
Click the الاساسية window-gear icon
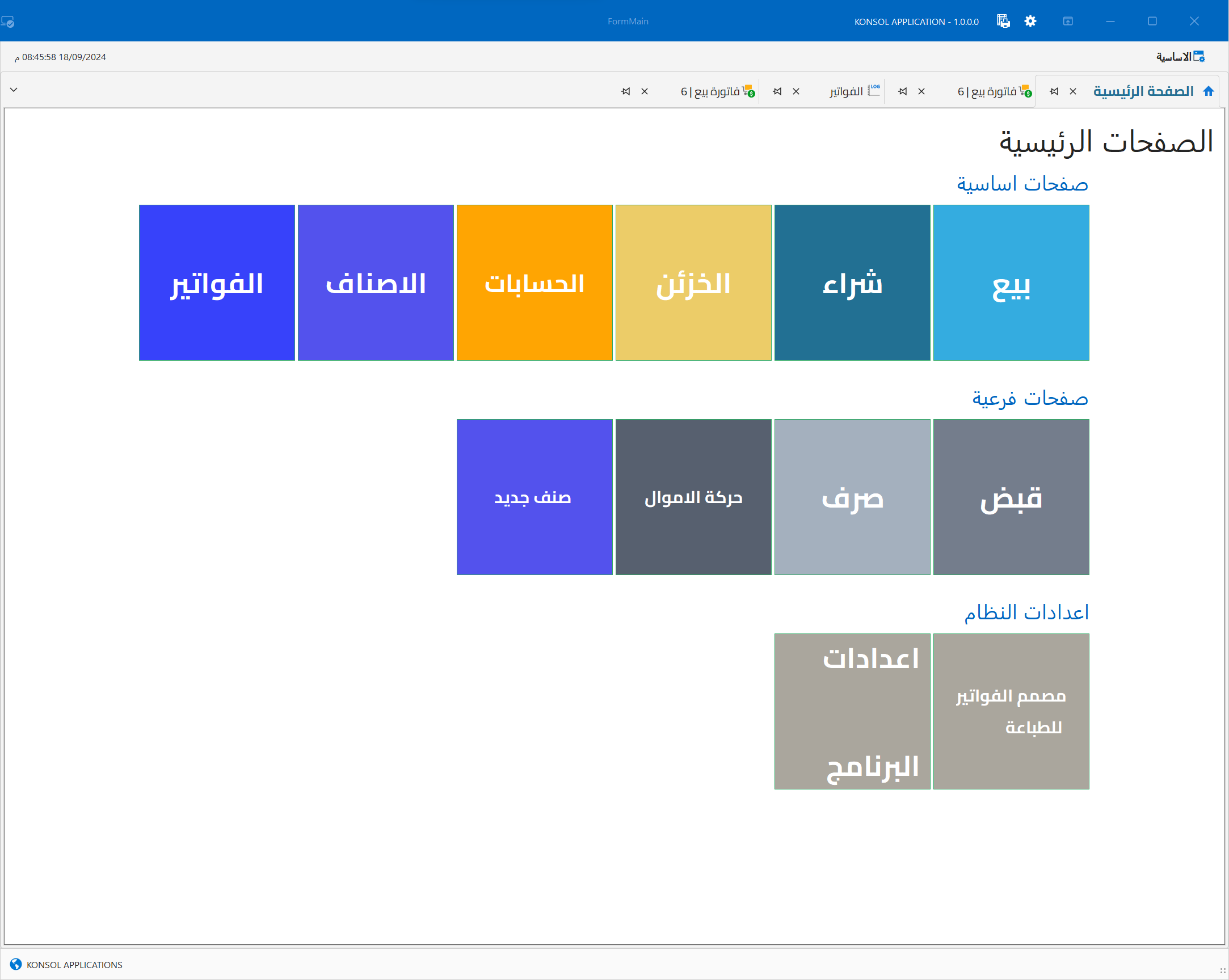1199,56
